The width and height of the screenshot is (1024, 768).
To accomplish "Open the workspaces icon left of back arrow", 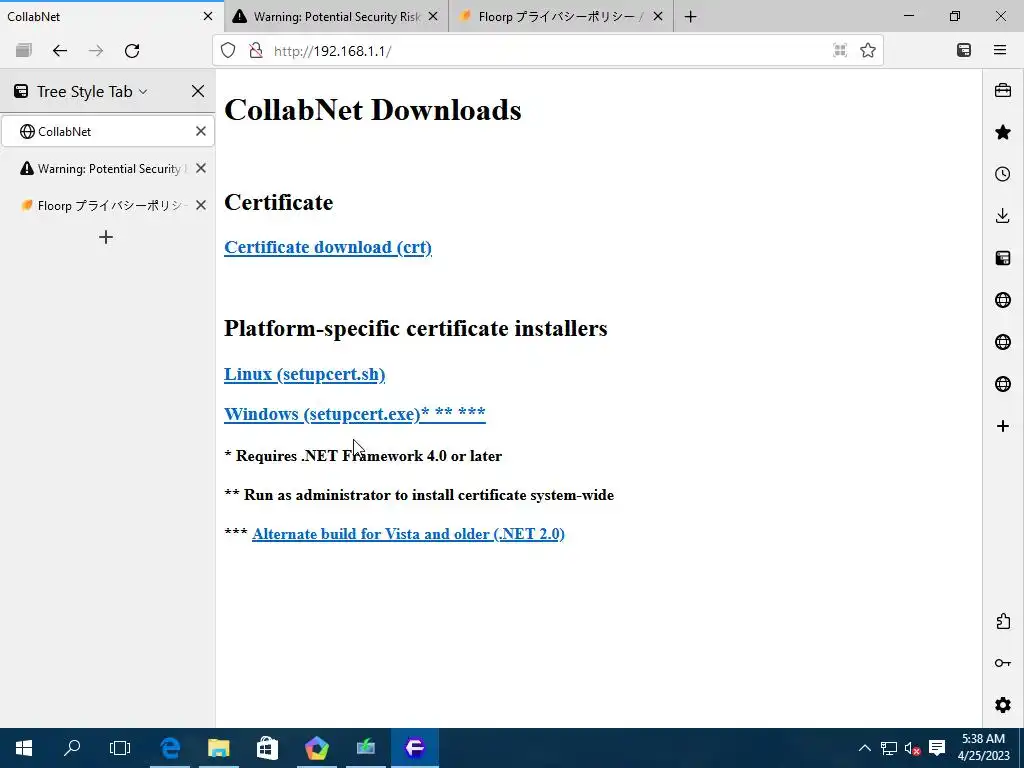I will click(x=24, y=50).
